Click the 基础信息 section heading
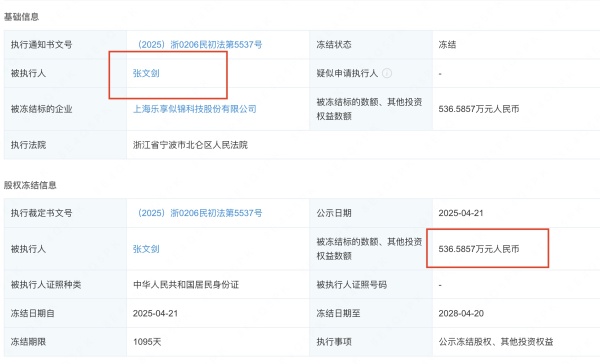Screen dimensions: 600x364 (x=21, y=16)
